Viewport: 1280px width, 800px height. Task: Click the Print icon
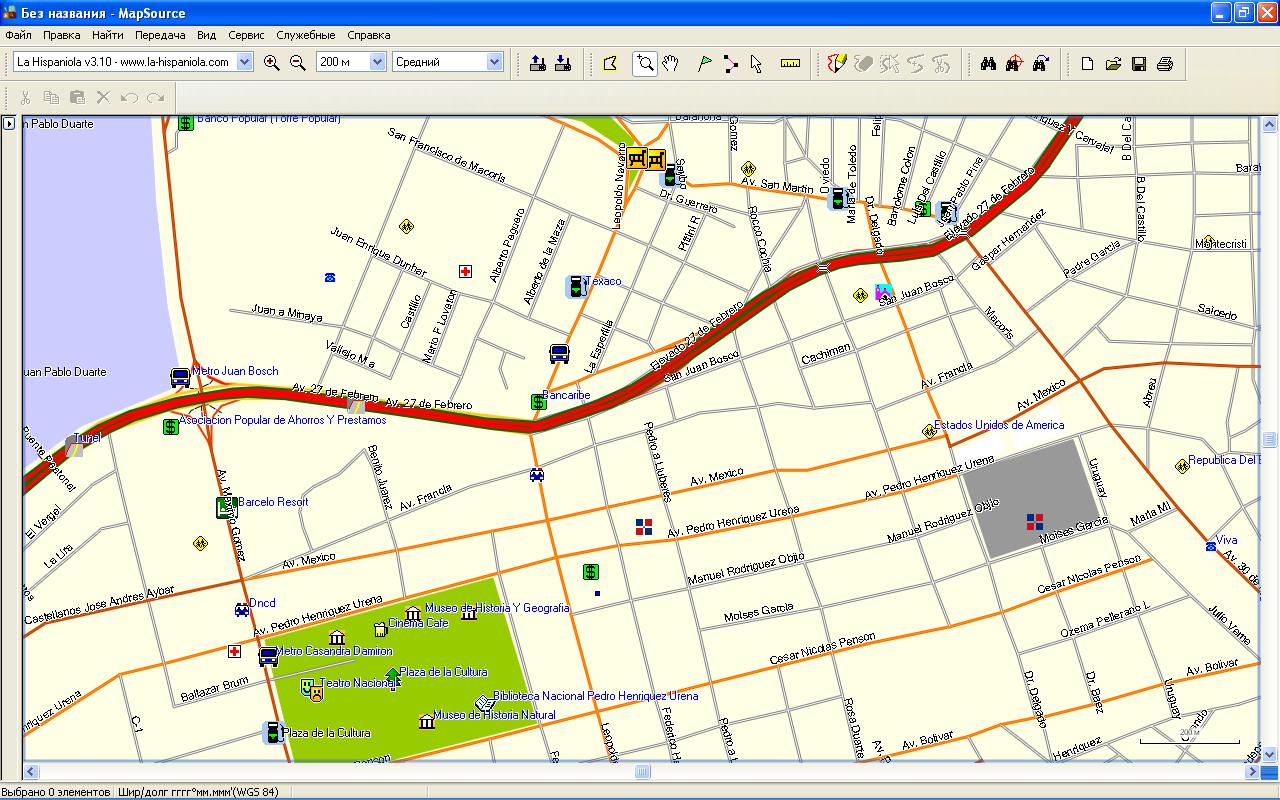1165,64
